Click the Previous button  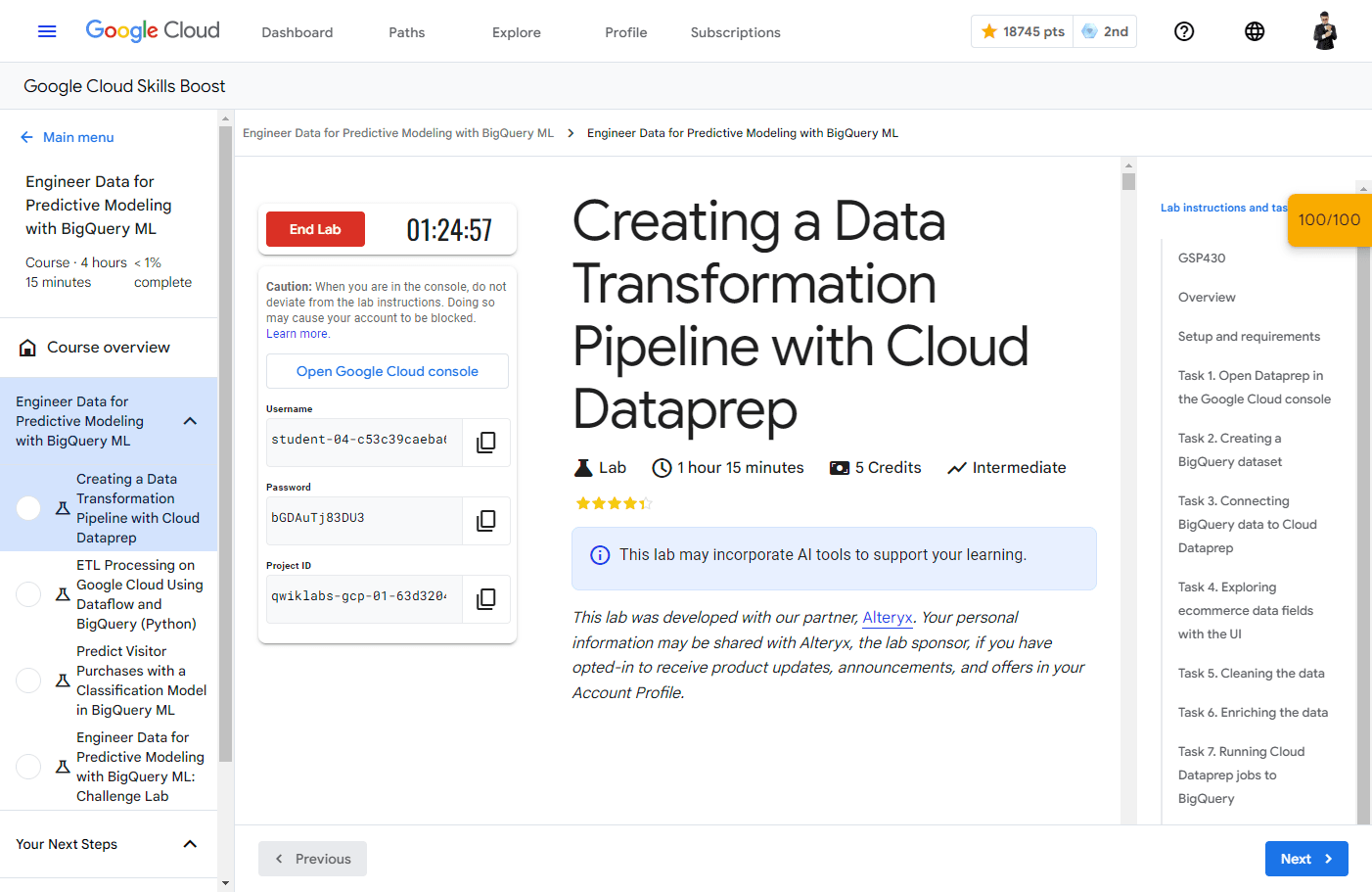pos(312,859)
